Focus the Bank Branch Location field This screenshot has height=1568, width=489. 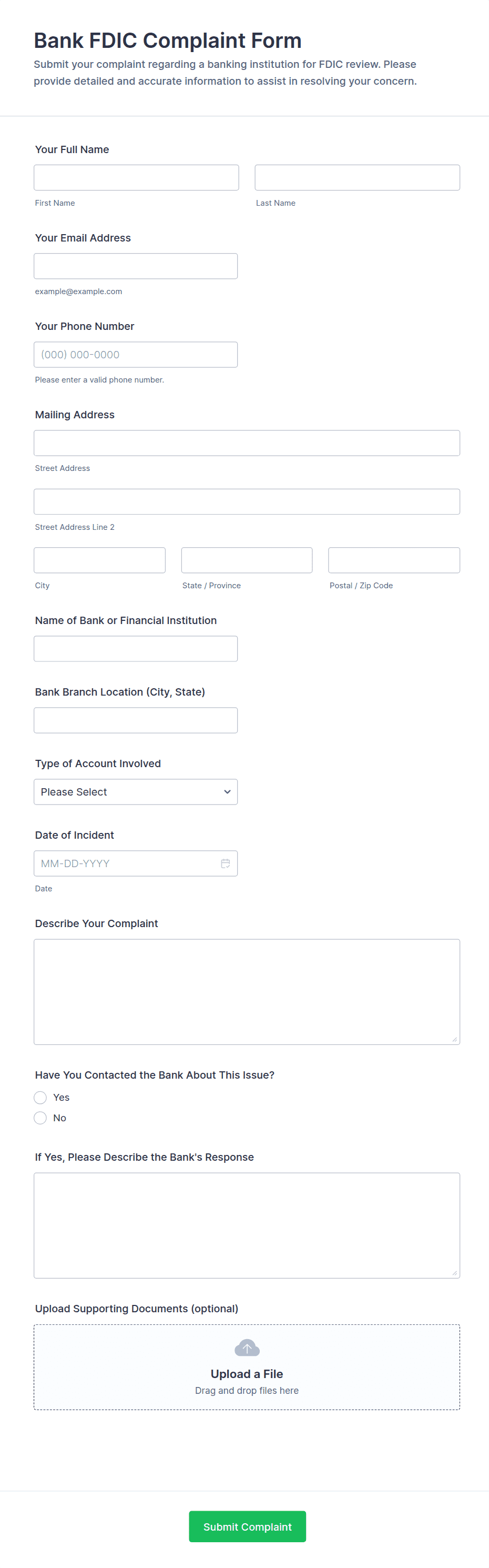pyautogui.click(x=135, y=719)
